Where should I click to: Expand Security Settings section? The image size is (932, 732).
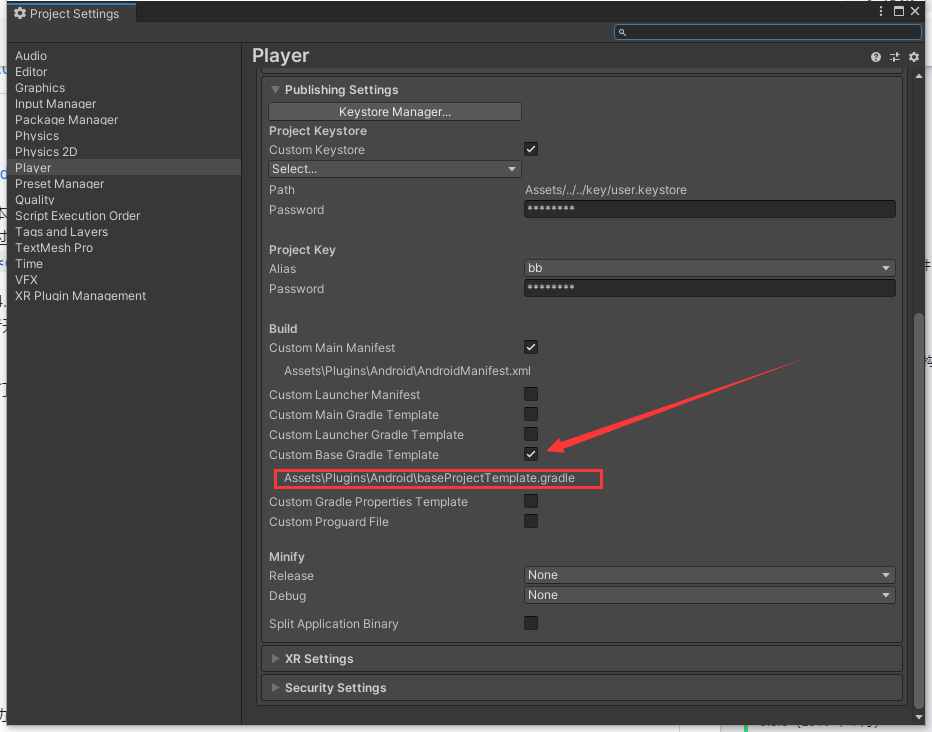click(x=275, y=688)
